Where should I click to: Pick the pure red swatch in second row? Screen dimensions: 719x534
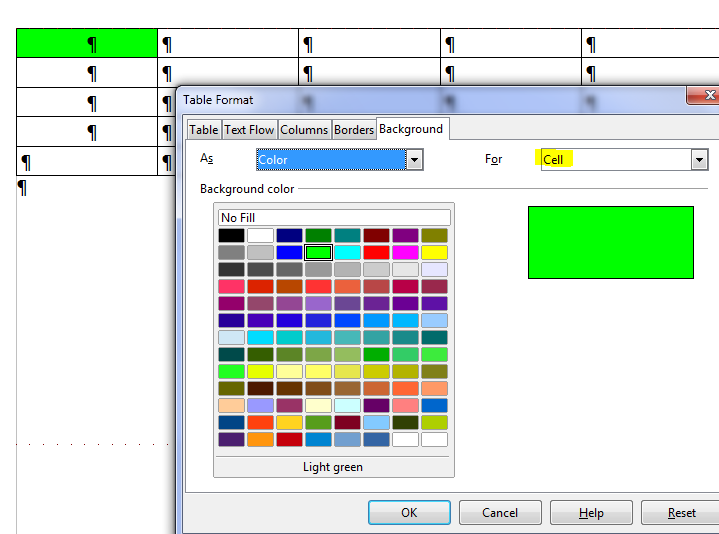click(x=376, y=253)
